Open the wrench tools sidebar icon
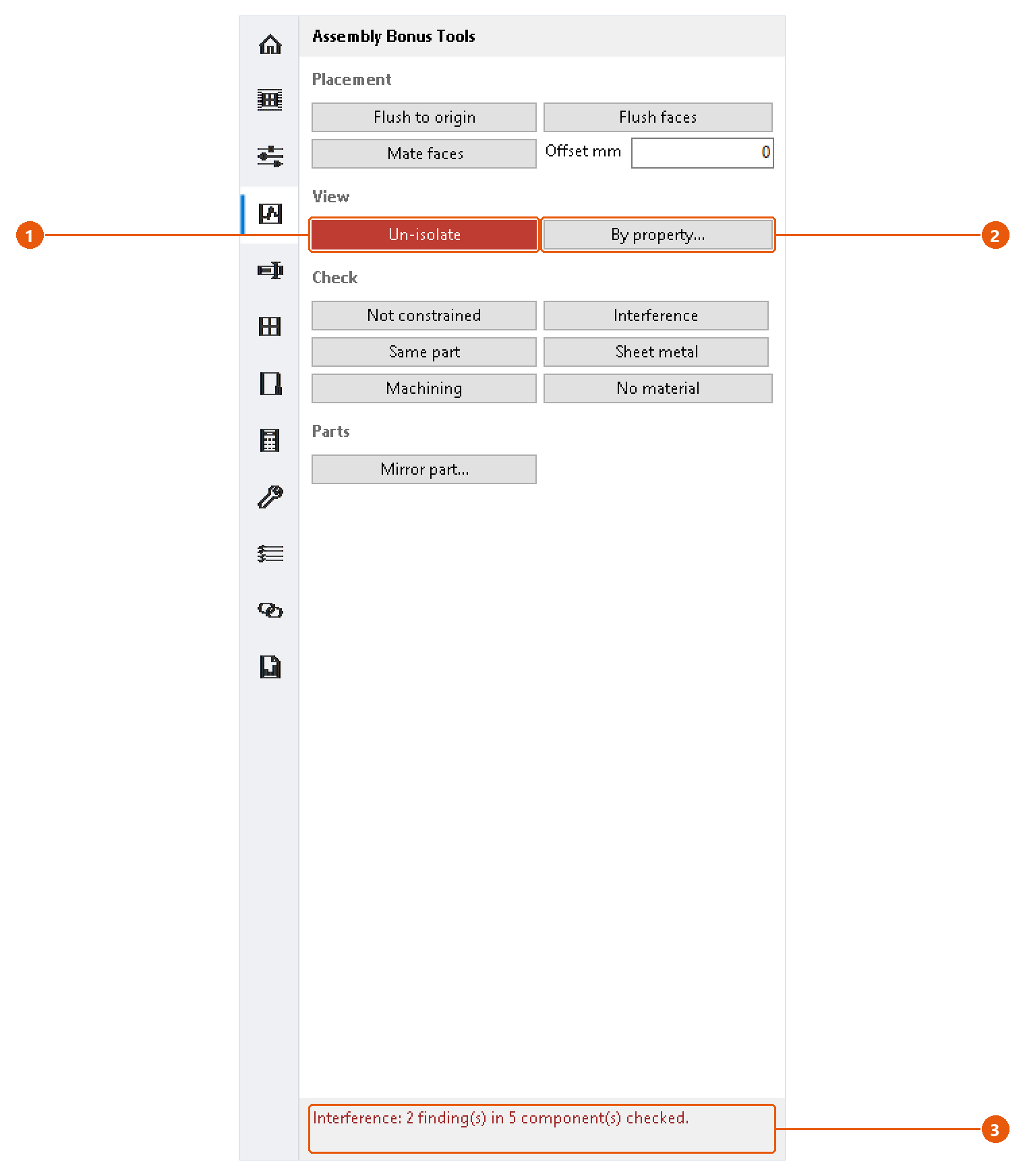Viewport: 1025px width, 1176px height. [x=270, y=497]
